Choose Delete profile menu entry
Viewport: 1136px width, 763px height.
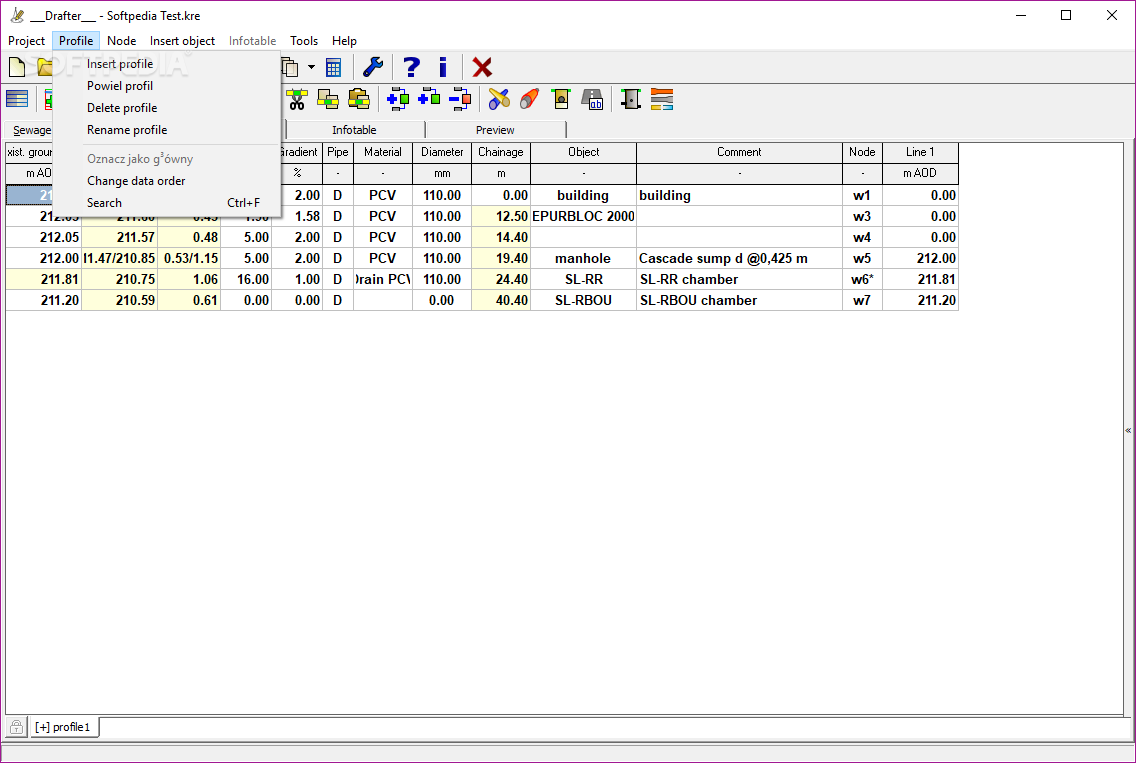point(167,108)
